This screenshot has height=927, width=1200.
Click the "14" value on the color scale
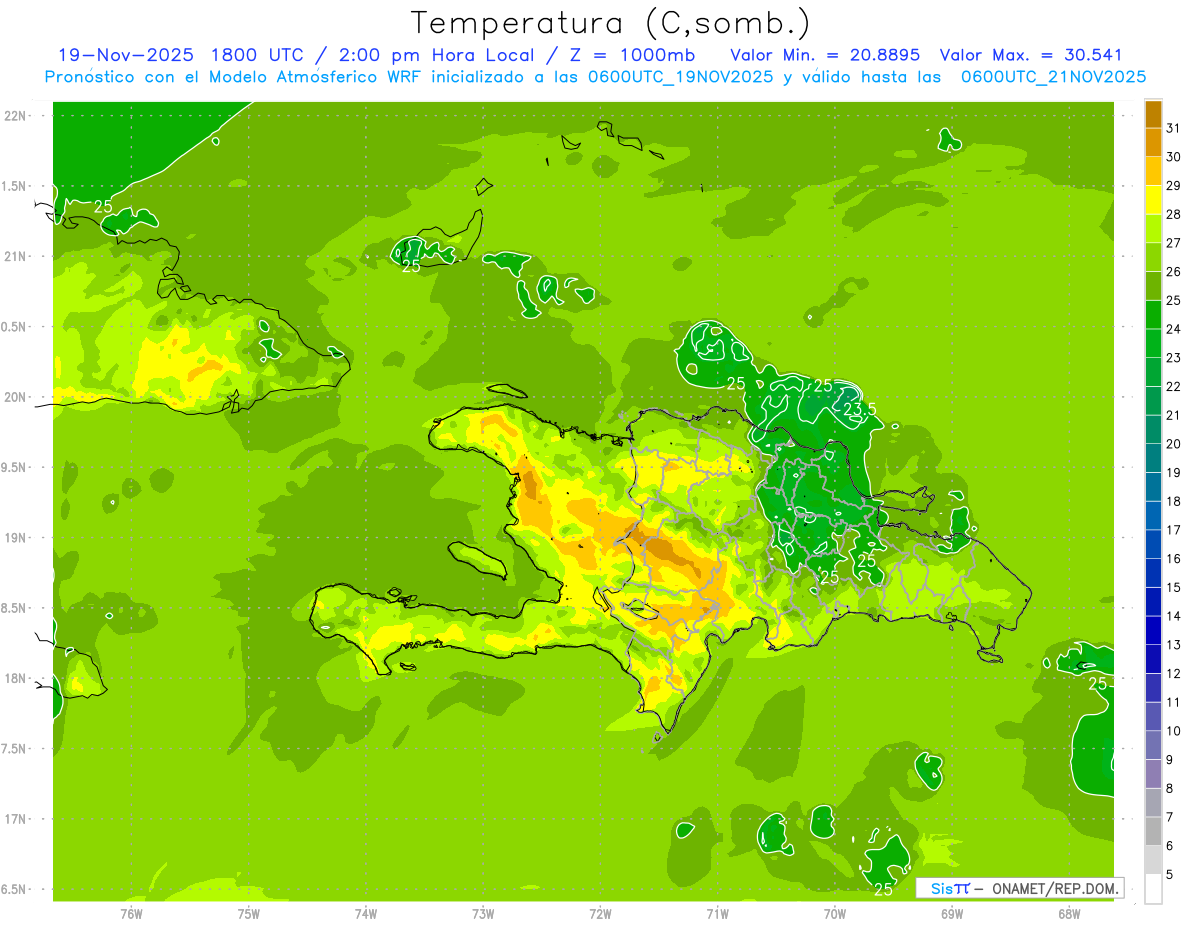tap(1173, 616)
